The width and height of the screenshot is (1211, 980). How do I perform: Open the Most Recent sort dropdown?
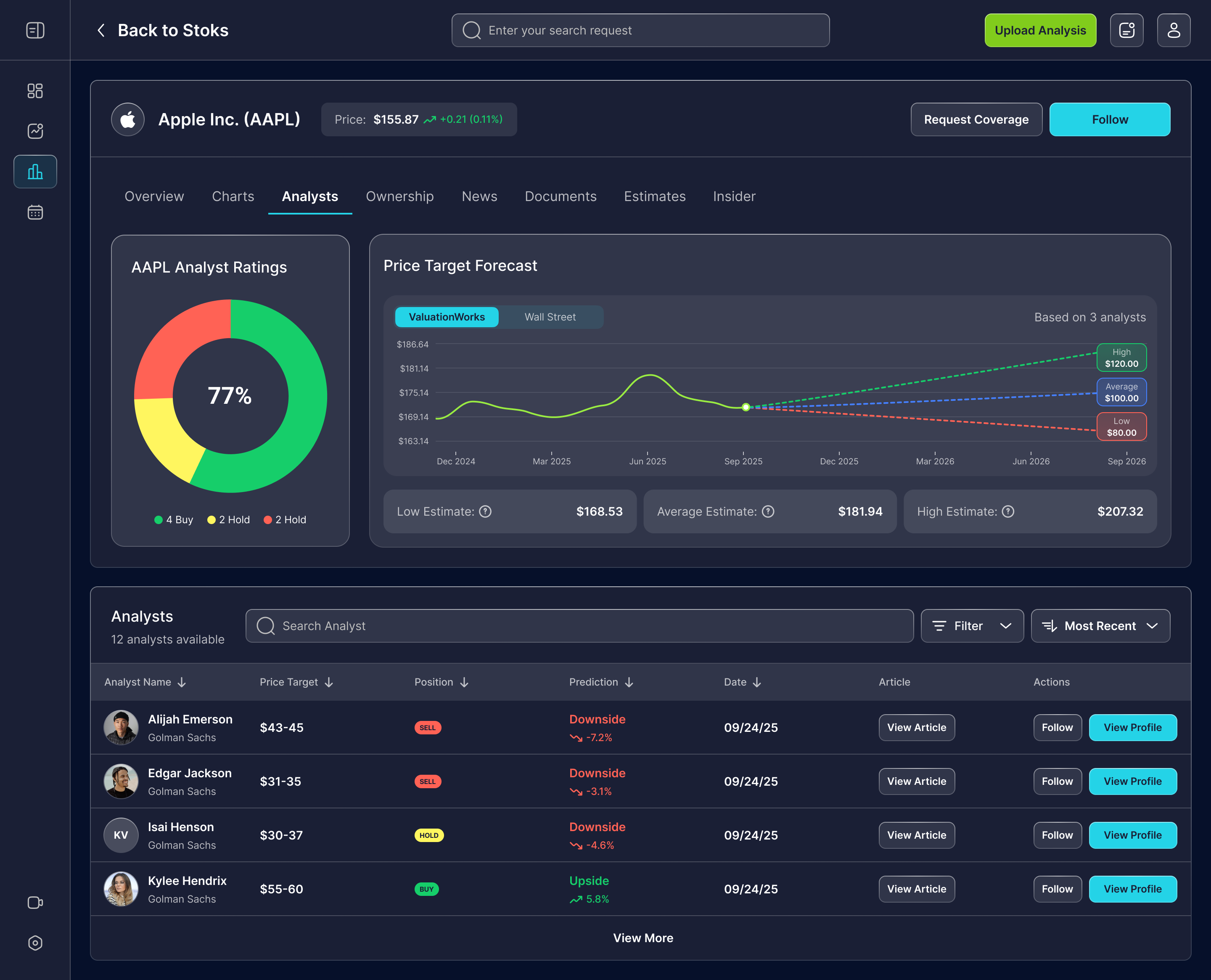pos(1100,626)
